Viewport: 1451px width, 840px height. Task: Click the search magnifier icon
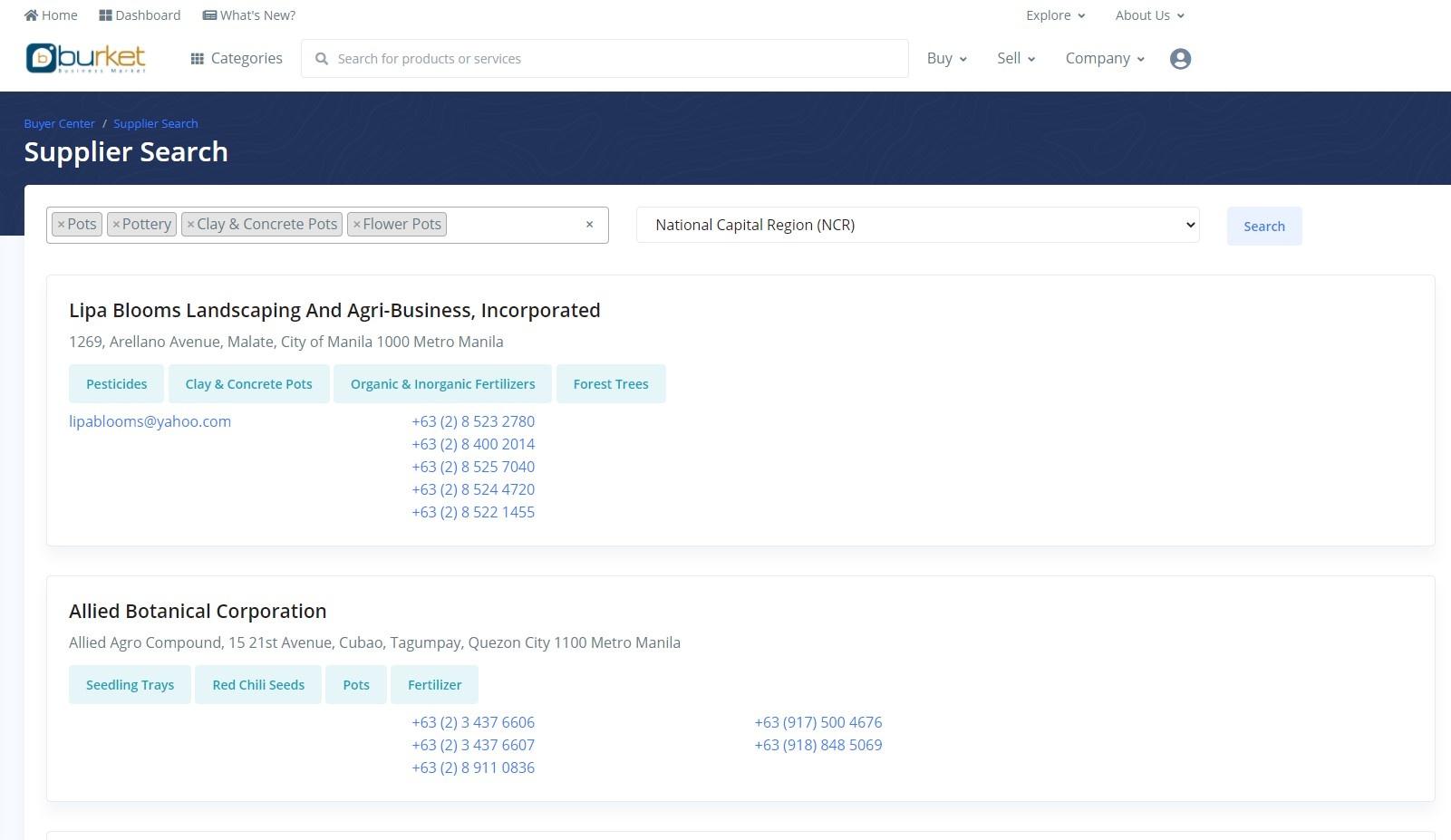tap(321, 59)
